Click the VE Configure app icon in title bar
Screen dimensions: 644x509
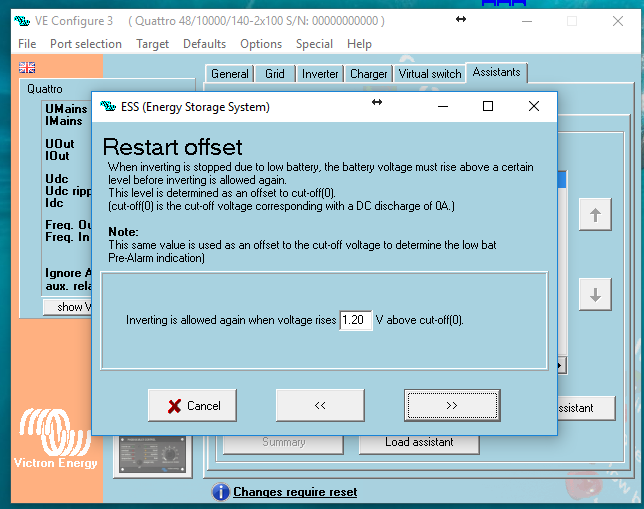tap(22, 21)
